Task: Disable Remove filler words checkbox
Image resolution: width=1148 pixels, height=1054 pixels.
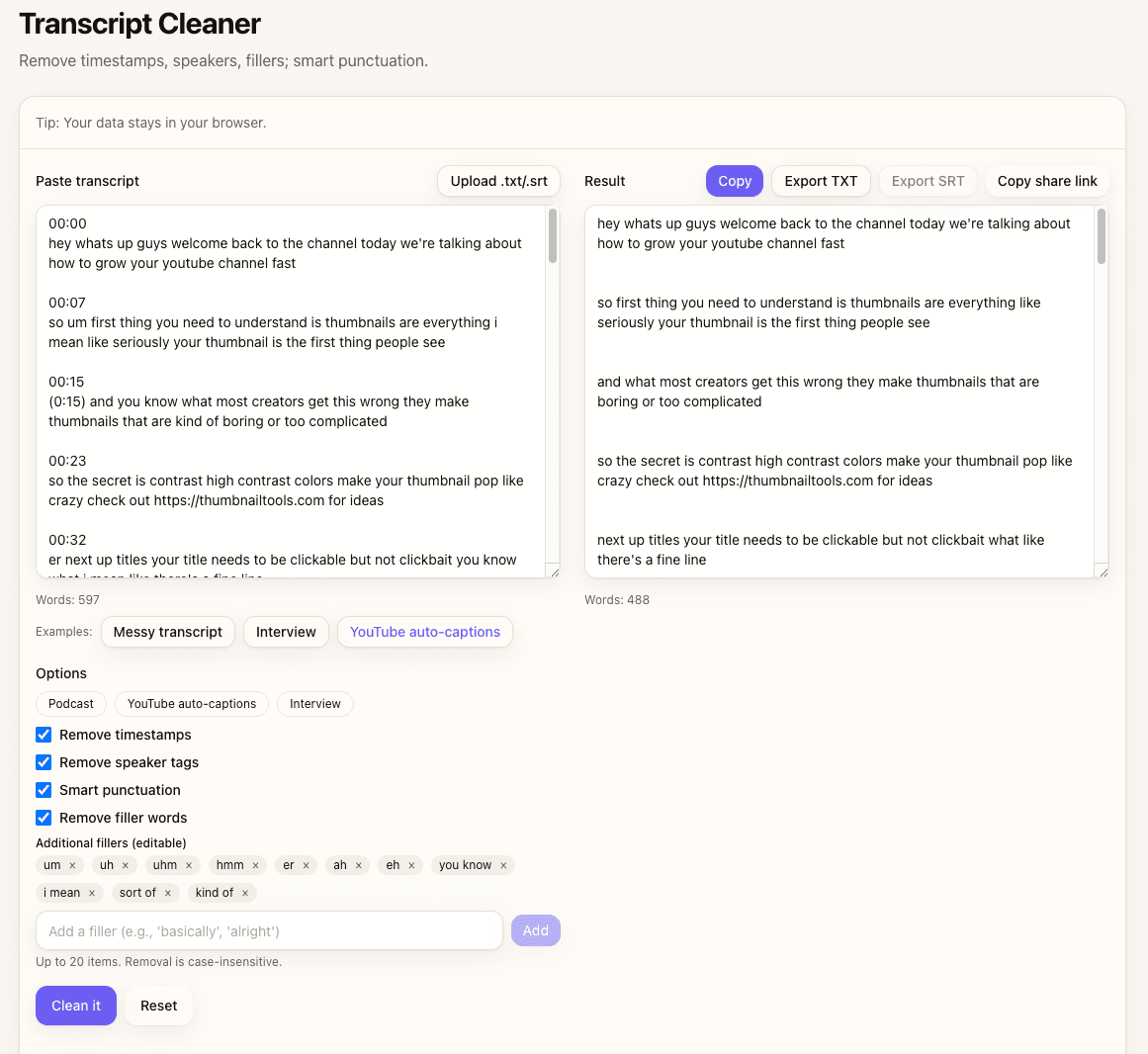Action: [x=44, y=818]
